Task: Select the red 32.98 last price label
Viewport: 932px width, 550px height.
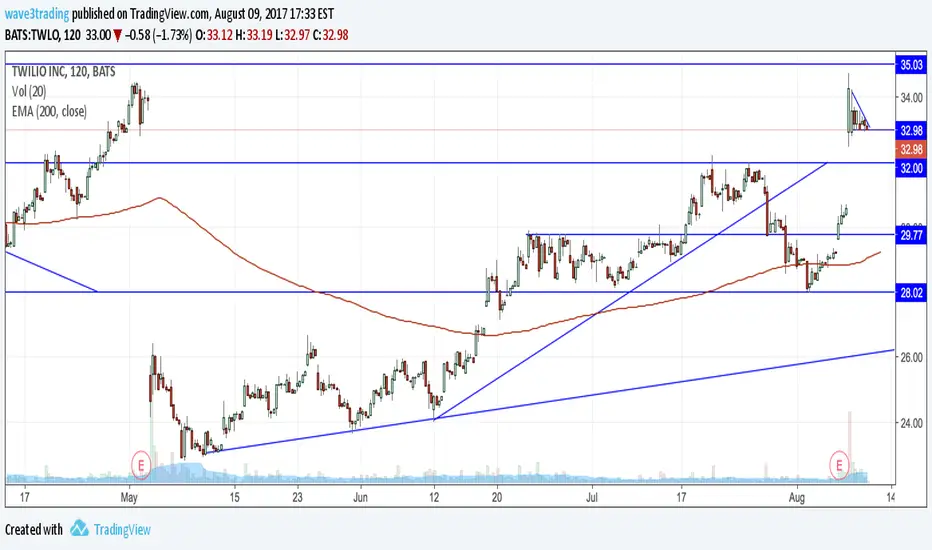Action: [x=911, y=149]
